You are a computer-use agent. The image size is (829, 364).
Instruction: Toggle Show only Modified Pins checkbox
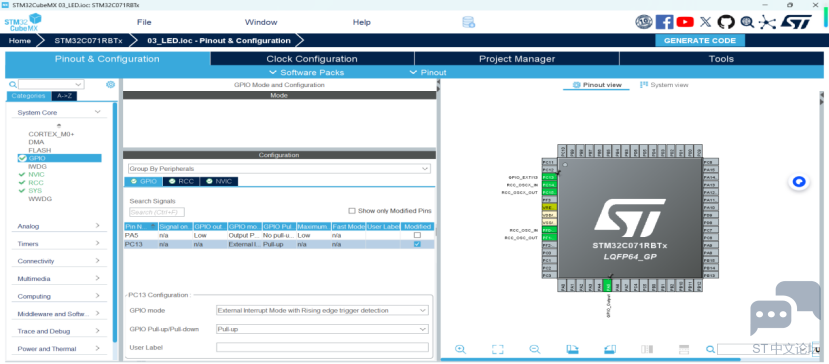click(352, 211)
